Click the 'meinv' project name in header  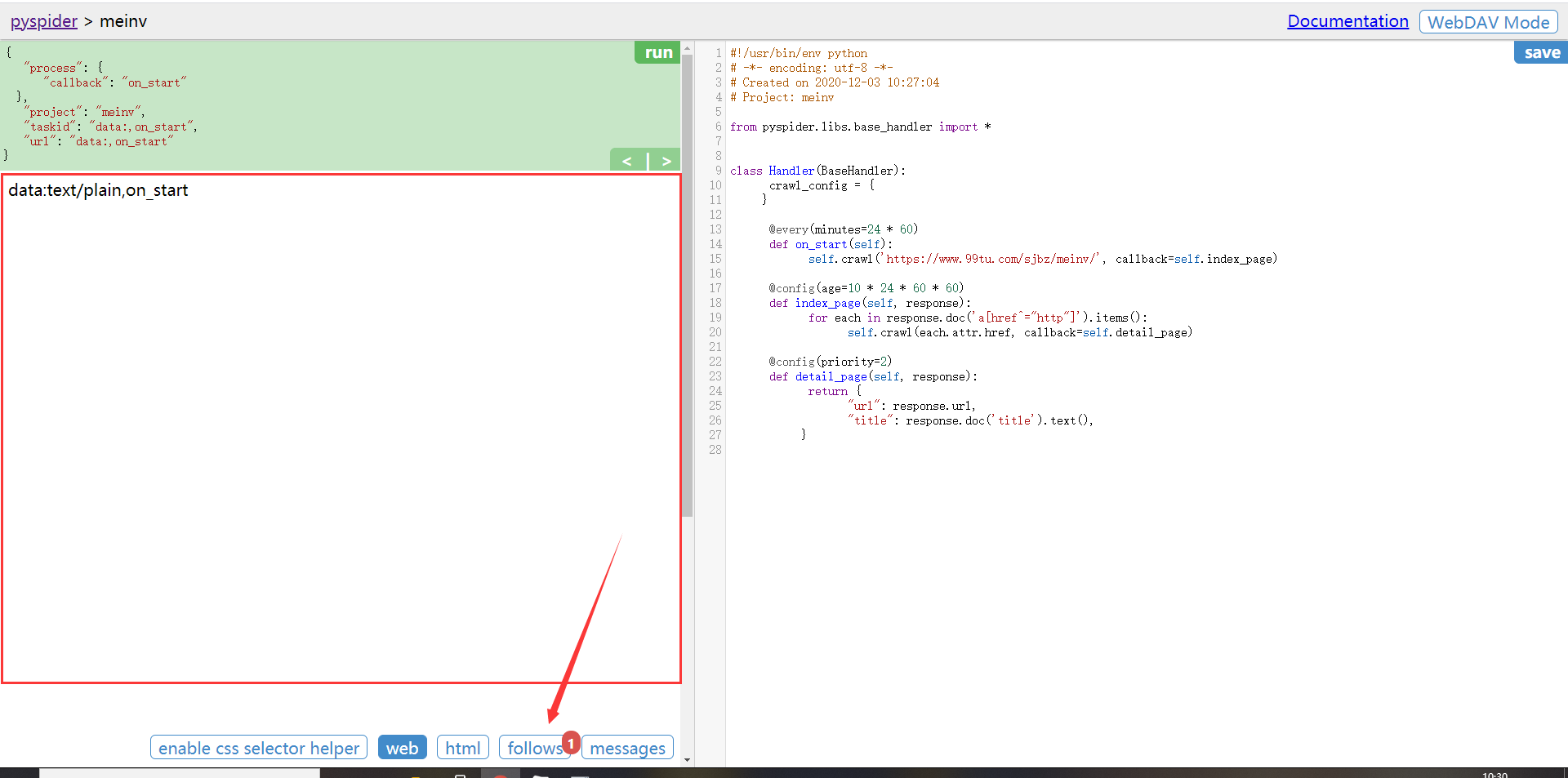tap(123, 21)
